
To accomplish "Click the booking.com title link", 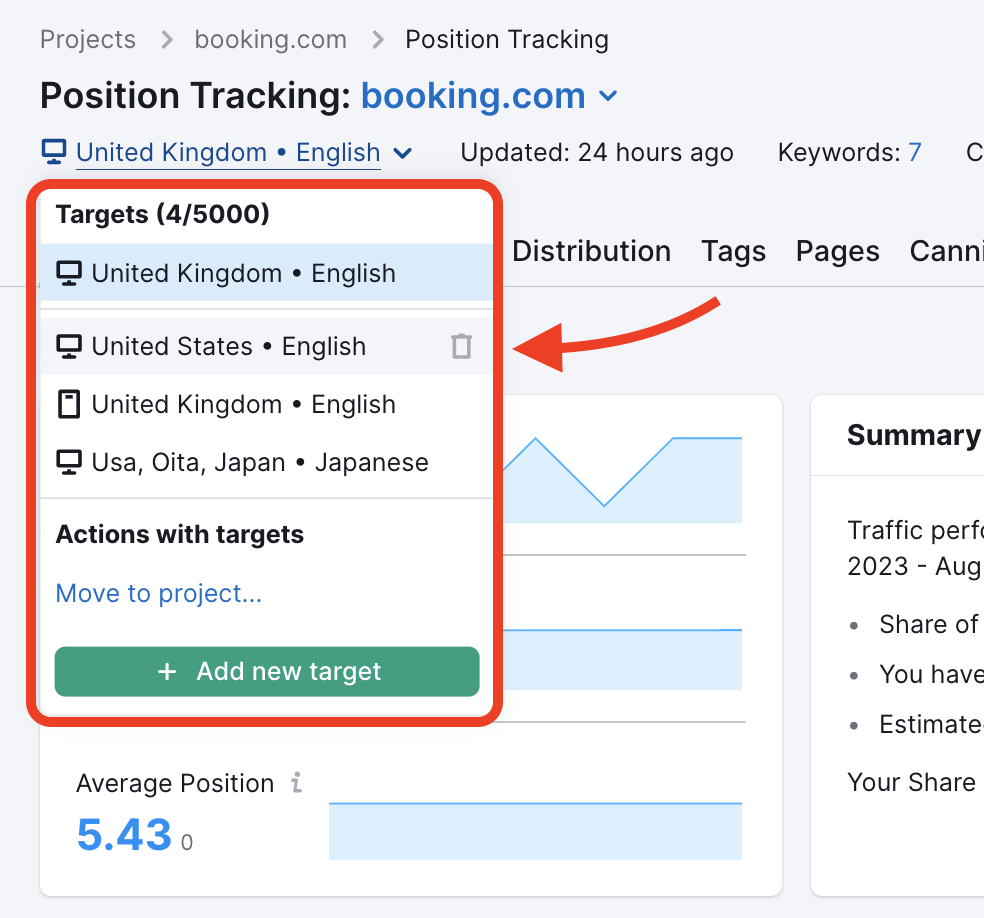I will coord(473,96).
